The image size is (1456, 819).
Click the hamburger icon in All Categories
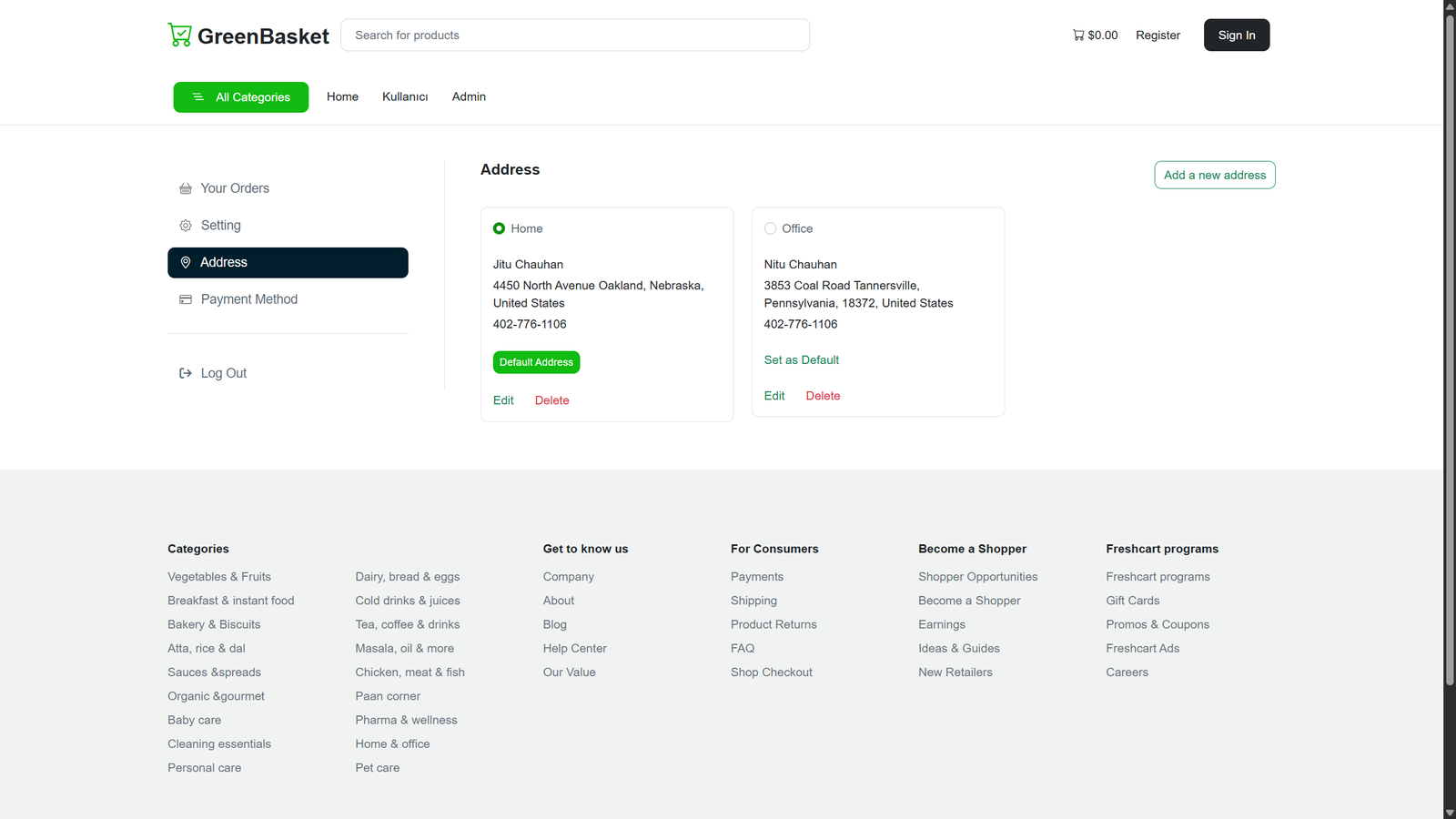coord(197,97)
